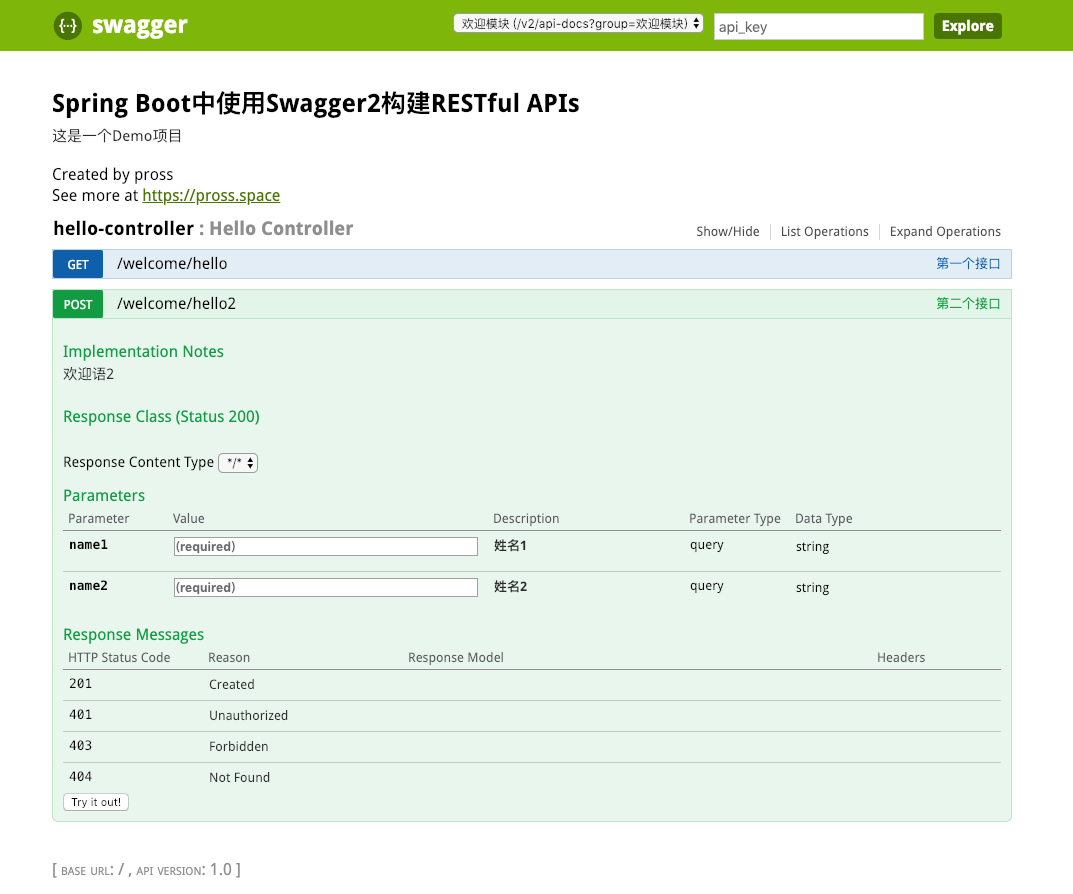Open the Response Content Type dropdown
The image size is (1073, 894).
[238, 463]
